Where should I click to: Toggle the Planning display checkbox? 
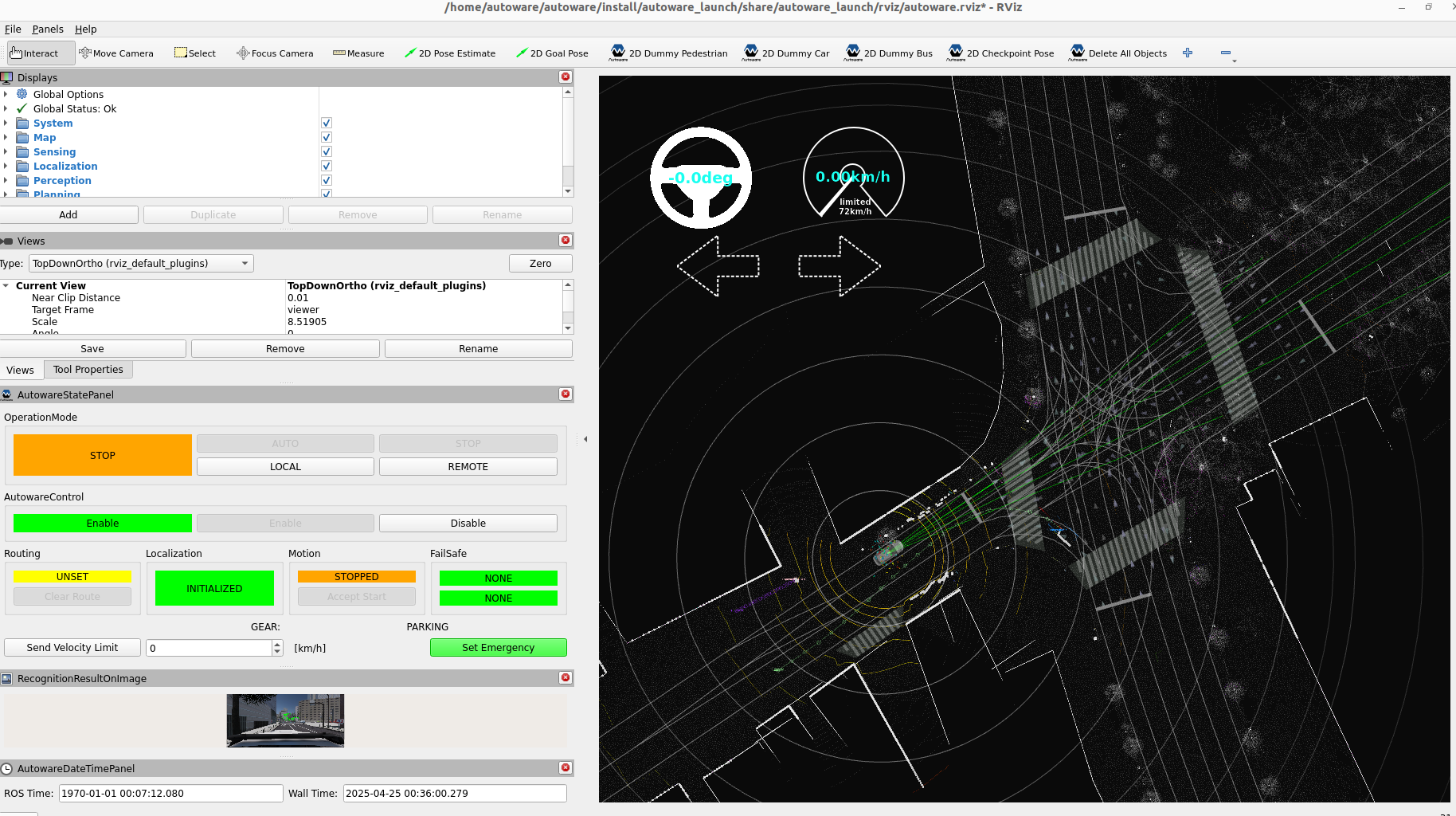coord(327,194)
